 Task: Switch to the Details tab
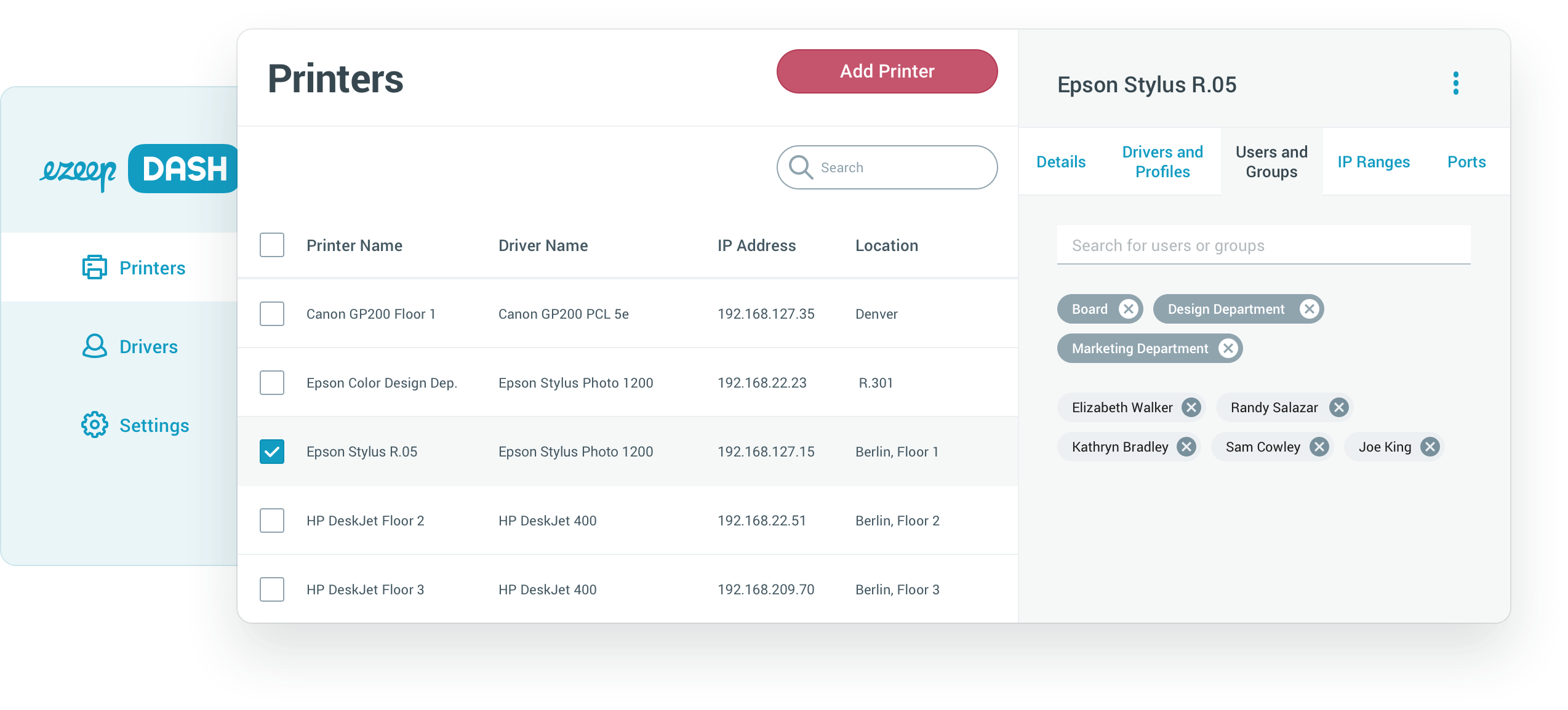(1060, 162)
